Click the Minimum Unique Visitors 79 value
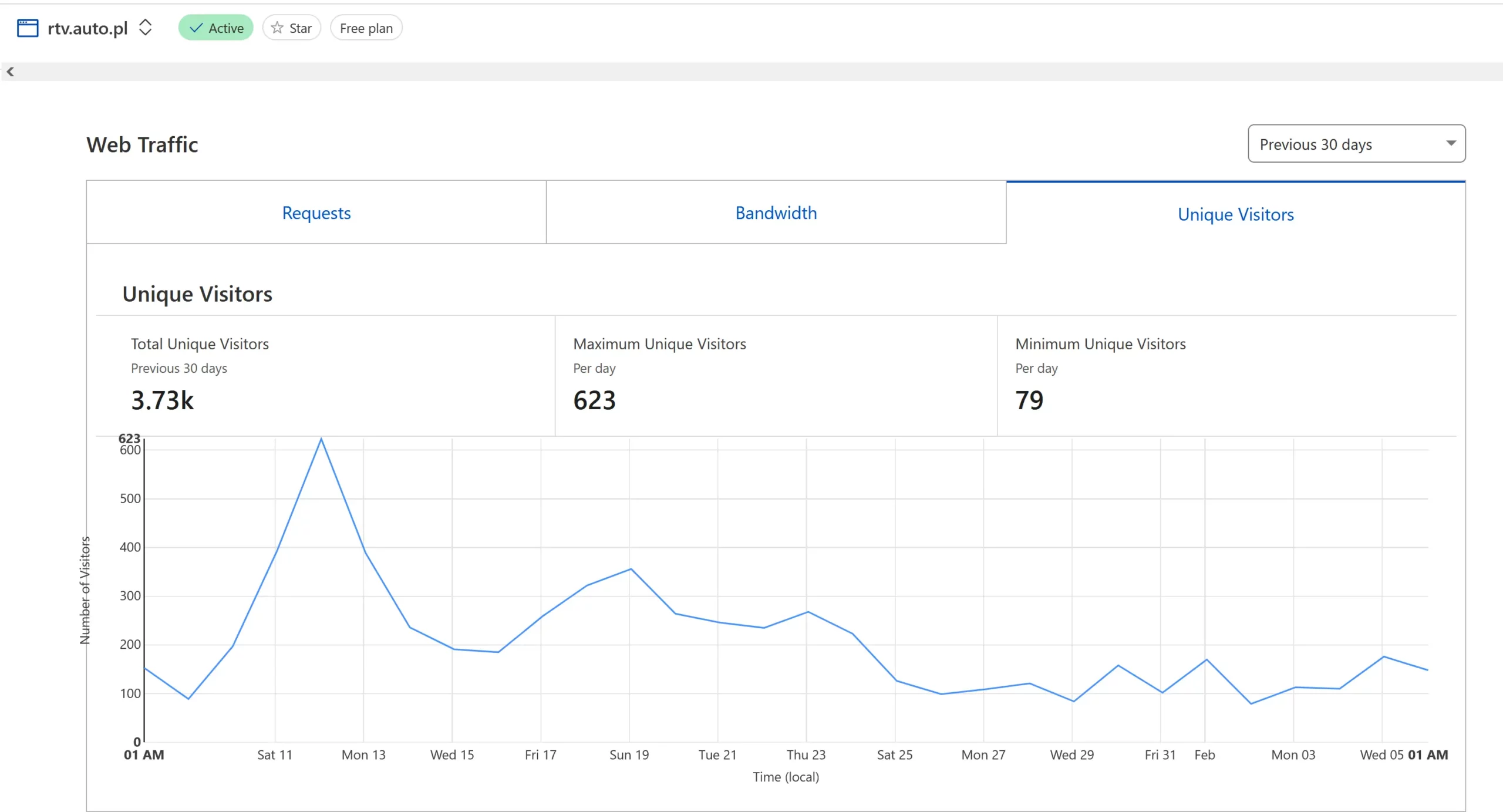 pos(1029,400)
